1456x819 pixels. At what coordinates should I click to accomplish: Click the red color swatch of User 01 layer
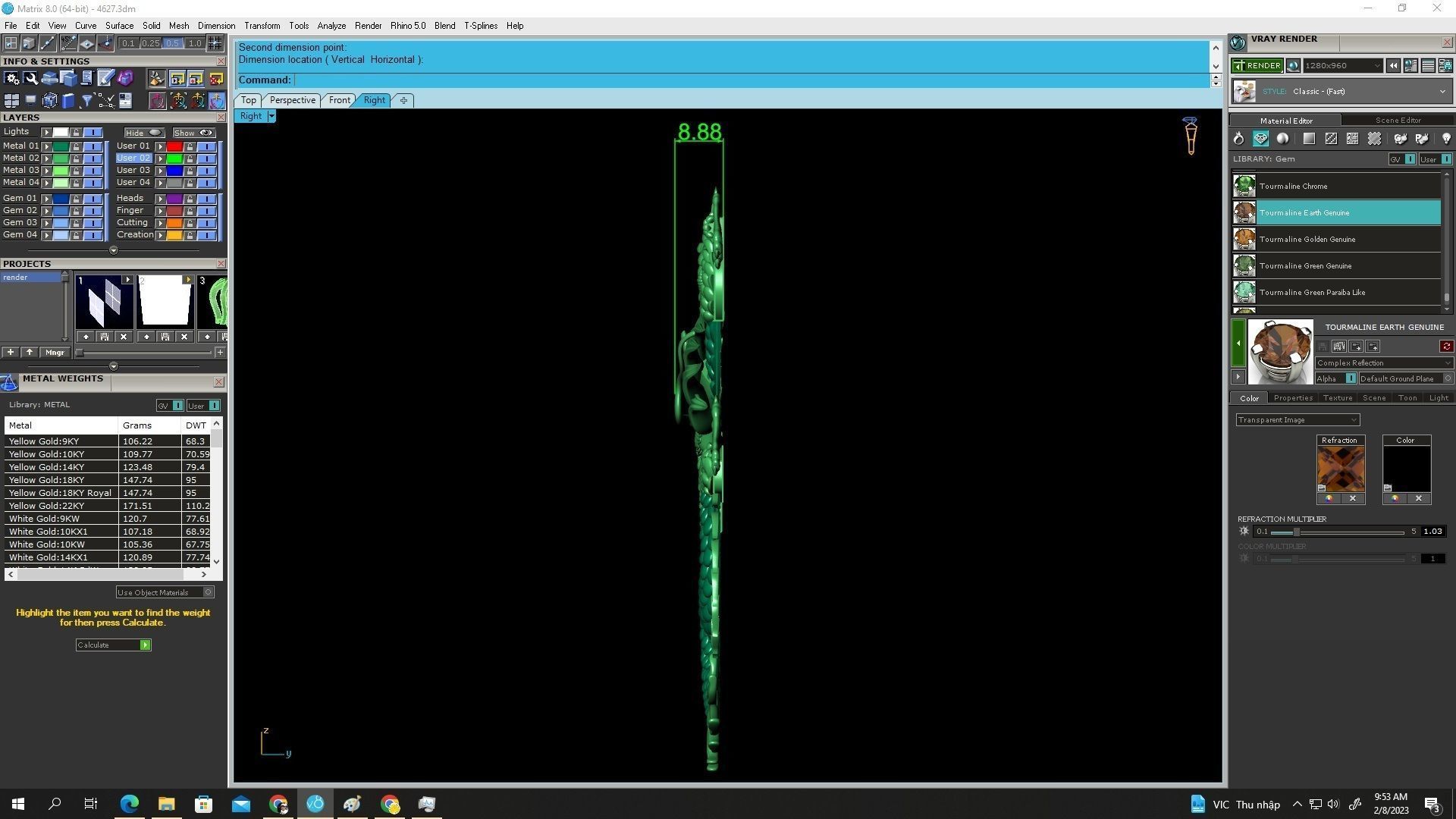[174, 146]
